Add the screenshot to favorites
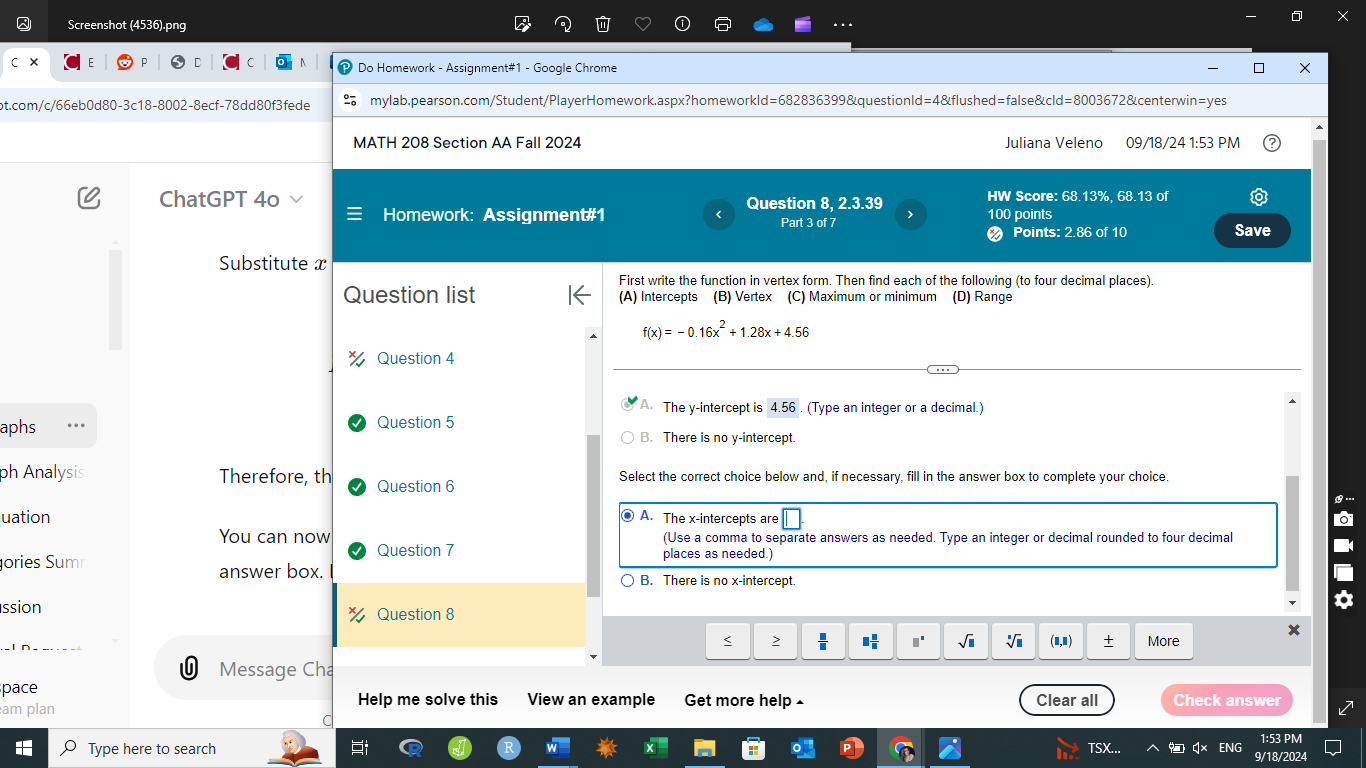 pos(643,25)
